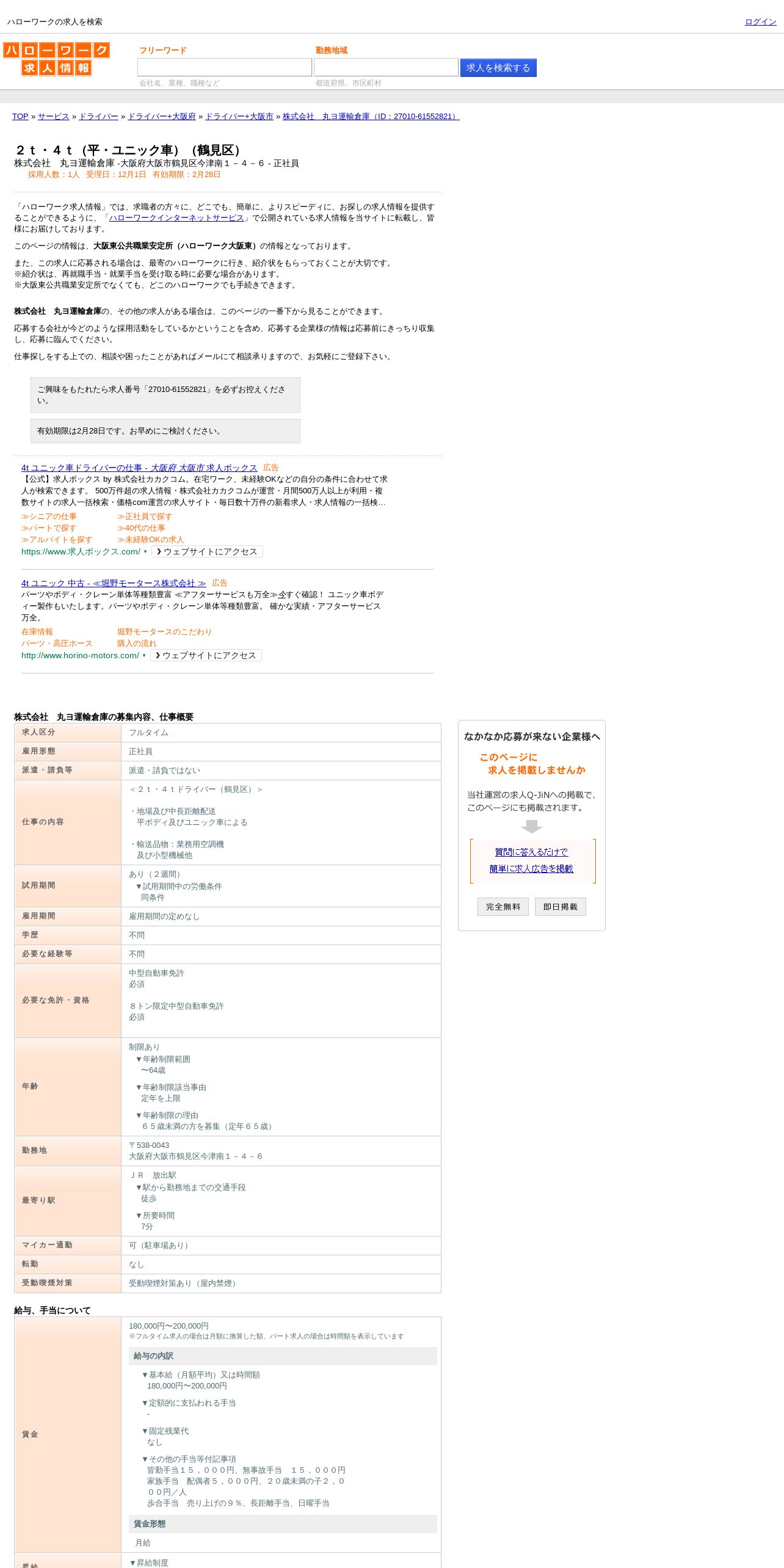This screenshot has width=784, height=1568.
Task: Select 派遣・請負ではない cell value
Action: pos(164,771)
